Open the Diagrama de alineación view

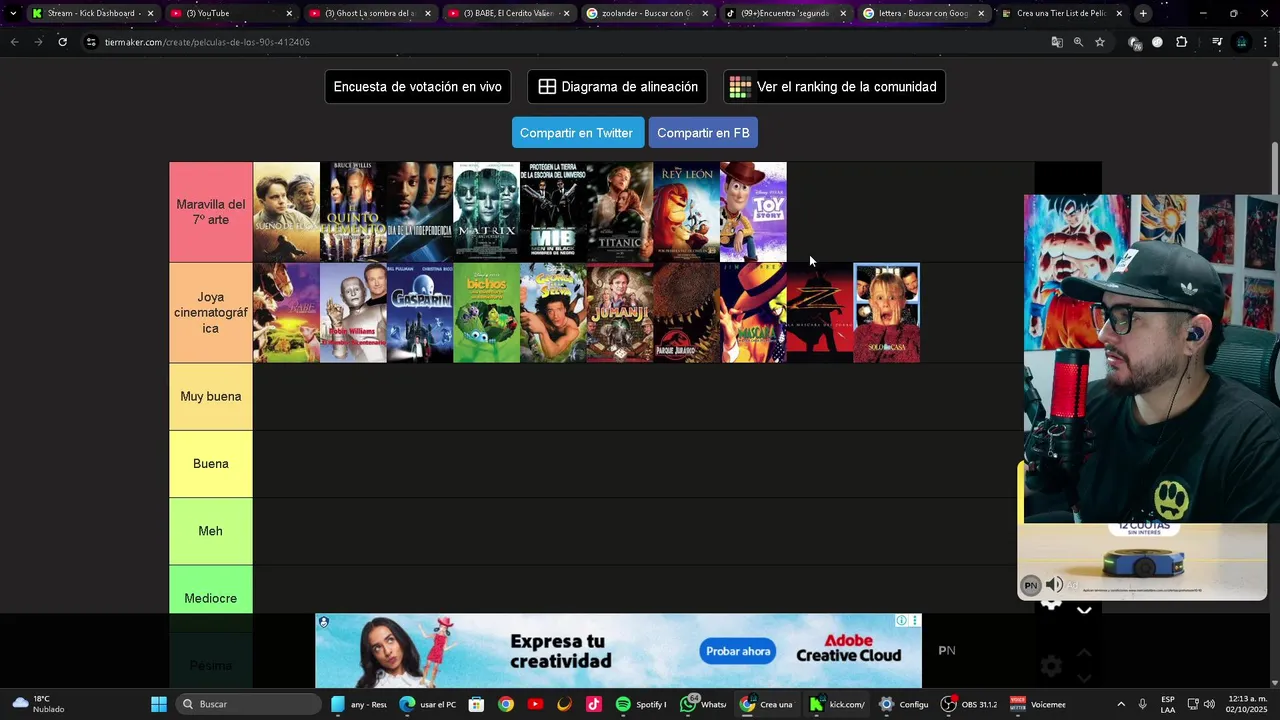[x=617, y=87]
